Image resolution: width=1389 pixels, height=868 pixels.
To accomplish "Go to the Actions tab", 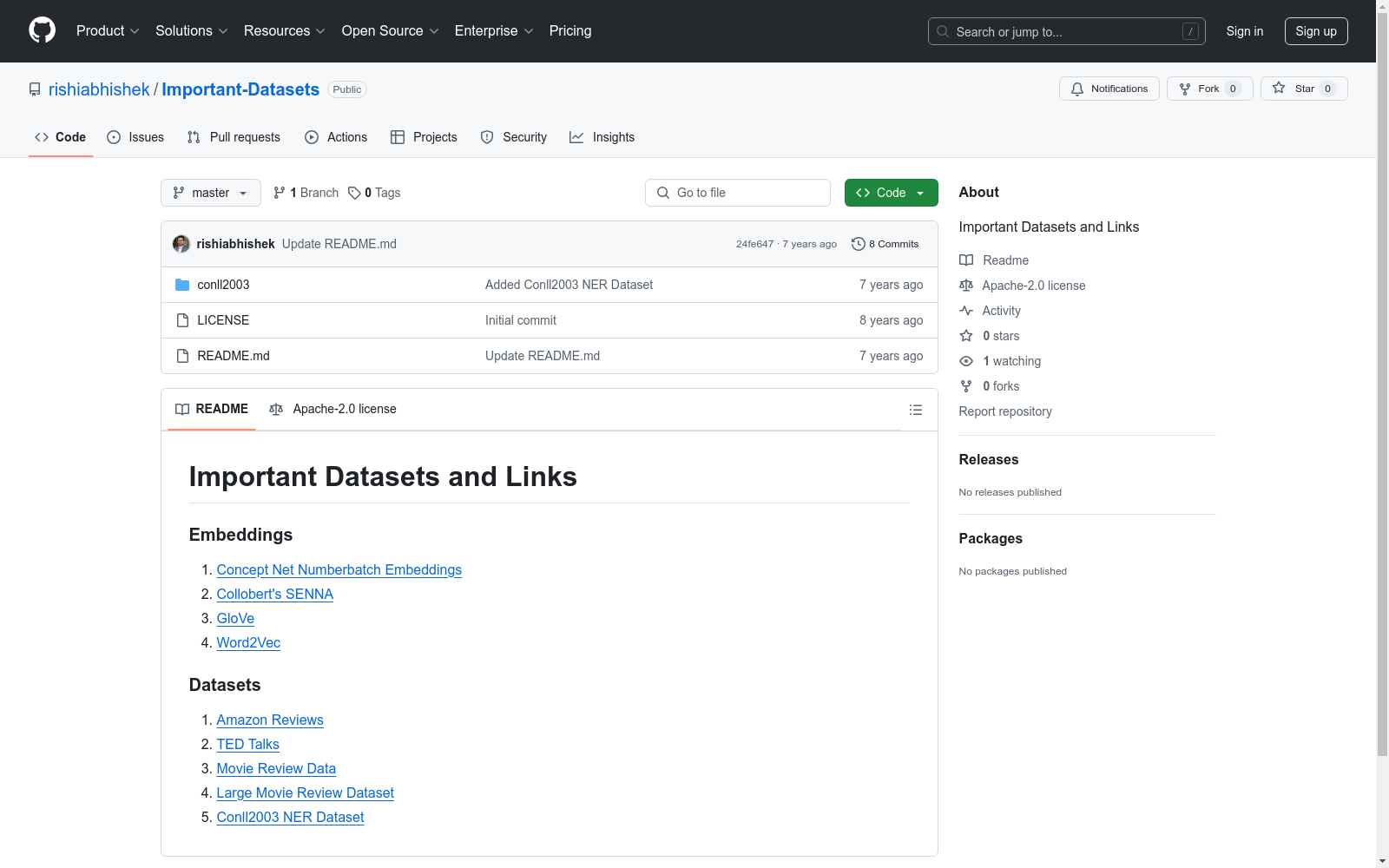I will (x=336, y=137).
